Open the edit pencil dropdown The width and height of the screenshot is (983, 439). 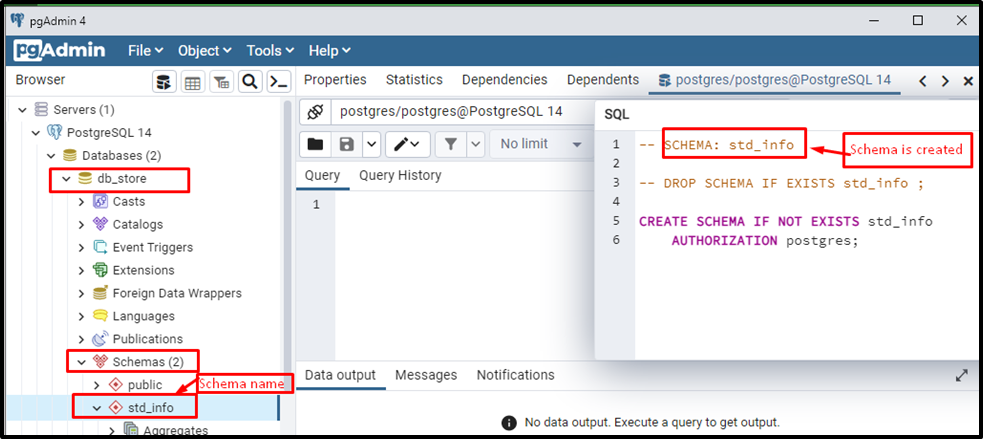(x=407, y=144)
